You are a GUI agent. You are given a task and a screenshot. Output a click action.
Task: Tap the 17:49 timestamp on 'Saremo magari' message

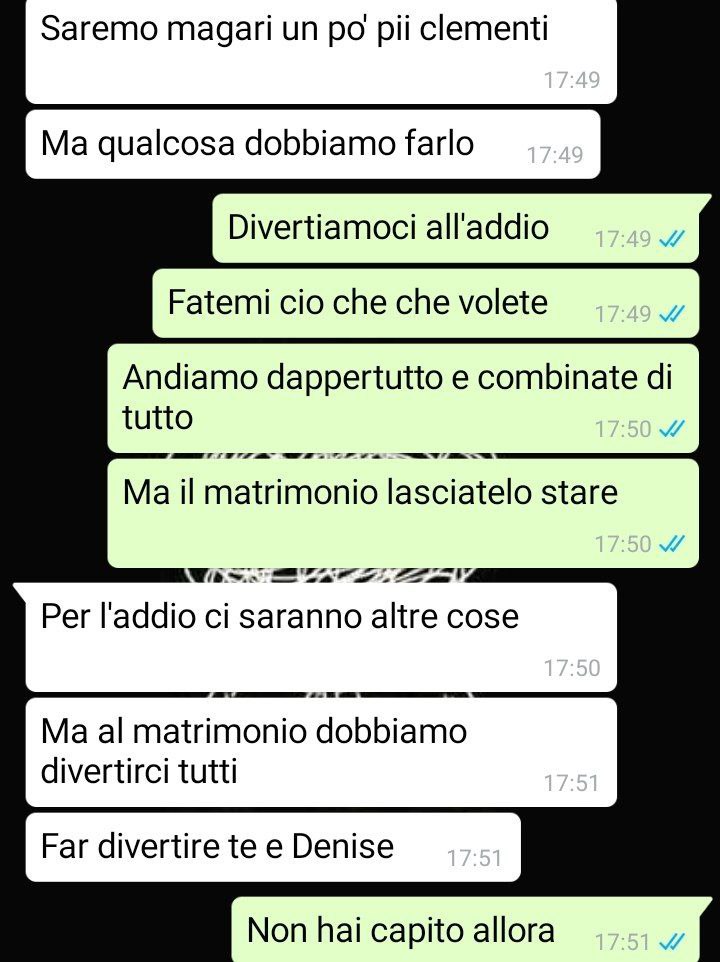pyautogui.click(x=572, y=80)
